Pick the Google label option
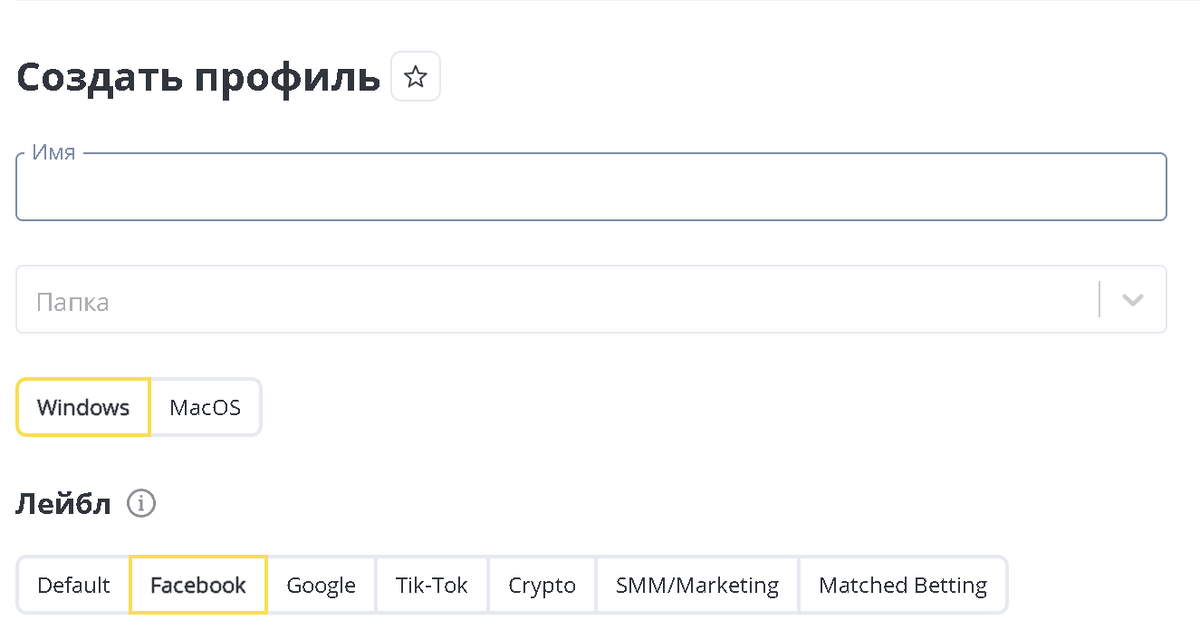Viewport: 1200px width, 640px height. pos(321,585)
